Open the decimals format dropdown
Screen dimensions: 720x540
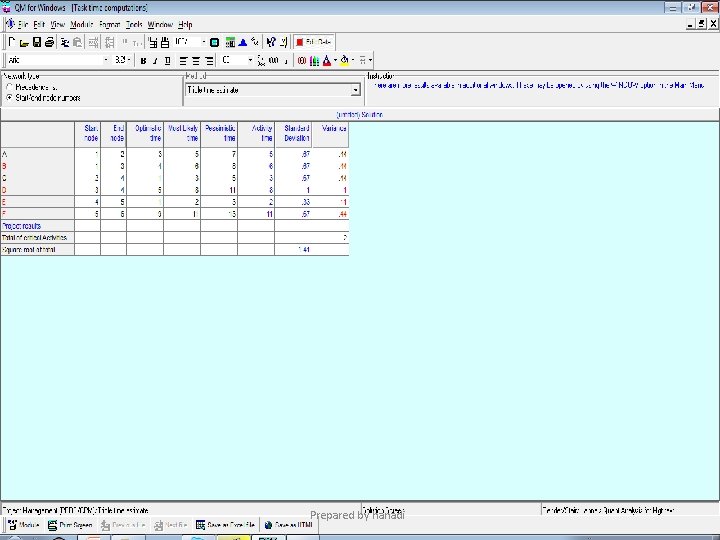(250, 60)
